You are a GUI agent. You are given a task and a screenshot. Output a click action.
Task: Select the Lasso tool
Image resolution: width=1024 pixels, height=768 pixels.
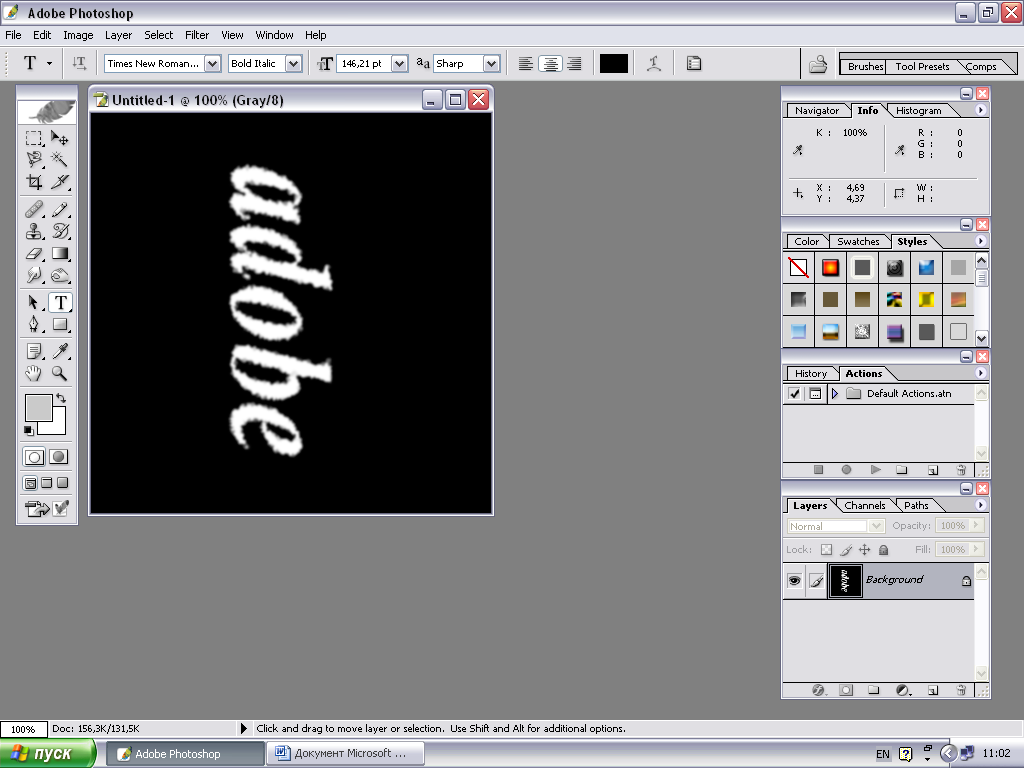click(x=34, y=159)
